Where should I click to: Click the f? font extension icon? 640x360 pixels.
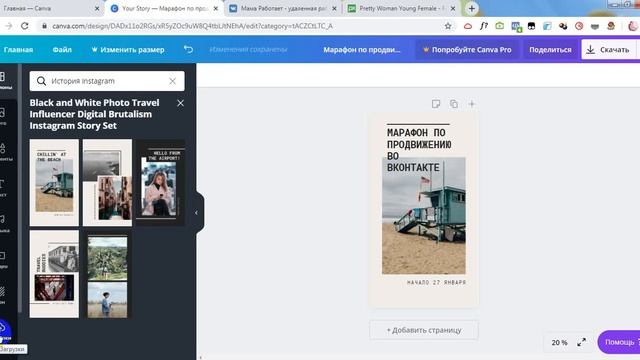(x=484, y=26)
